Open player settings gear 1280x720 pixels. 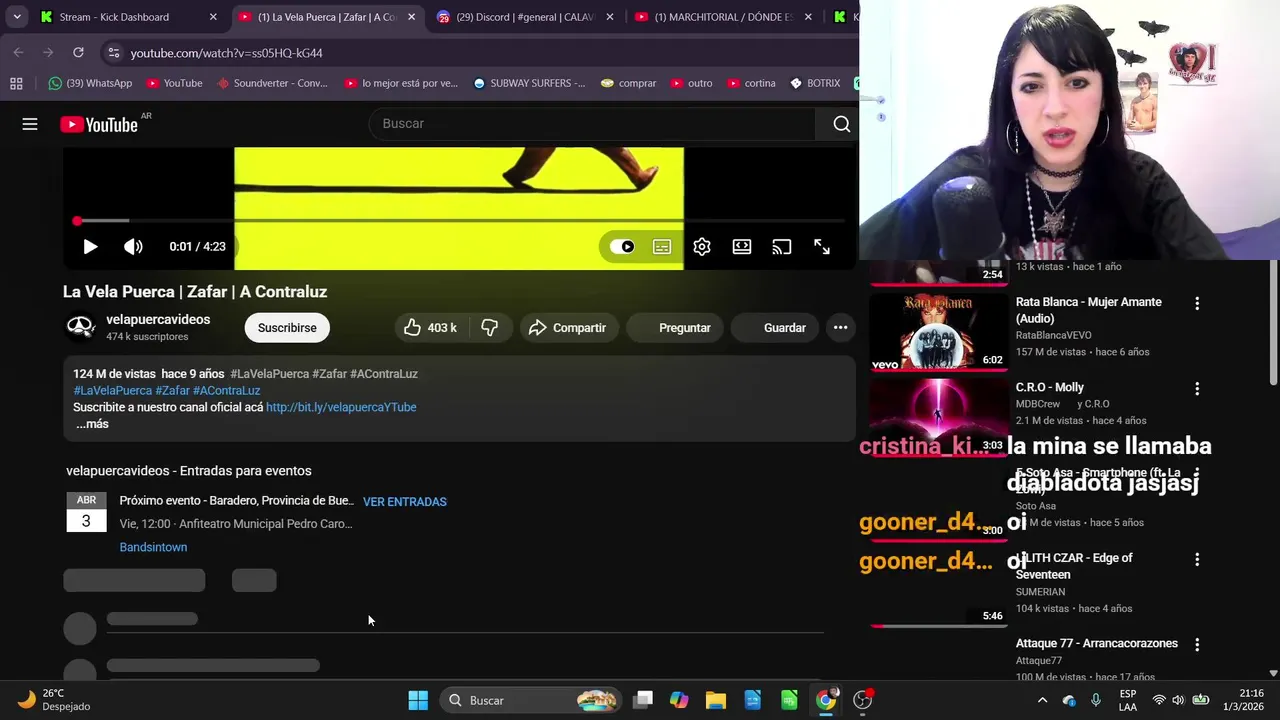click(x=702, y=247)
